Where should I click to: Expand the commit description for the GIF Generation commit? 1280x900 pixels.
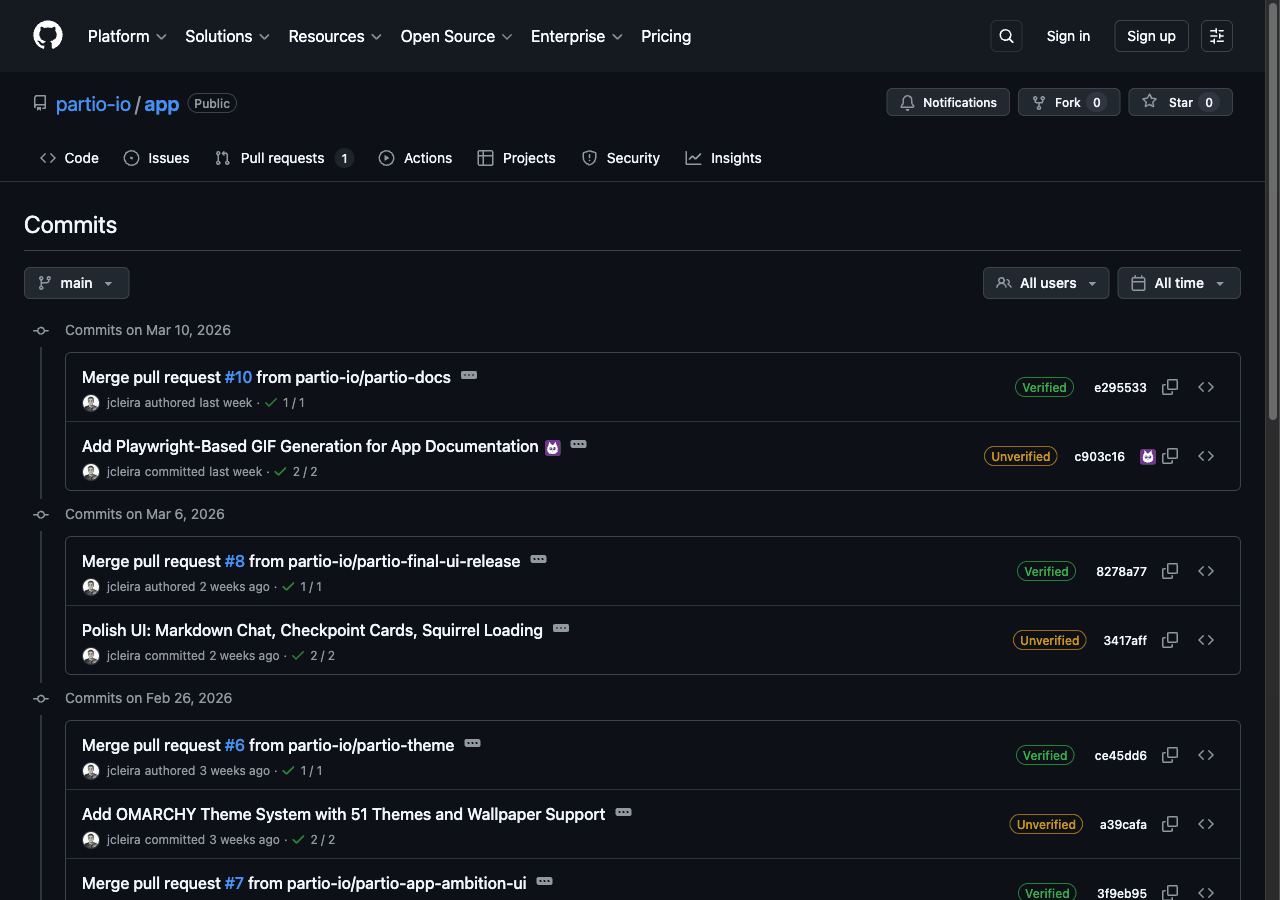579,443
